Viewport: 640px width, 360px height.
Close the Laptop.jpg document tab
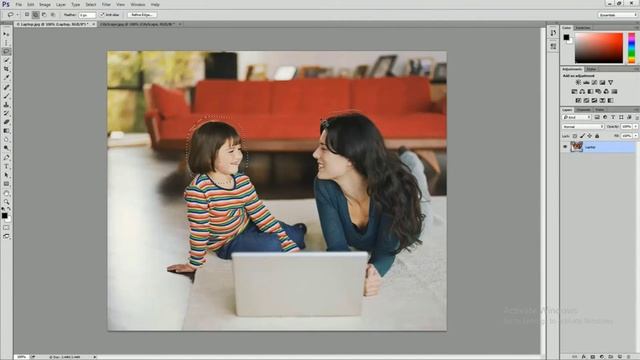tap(93, 24)
